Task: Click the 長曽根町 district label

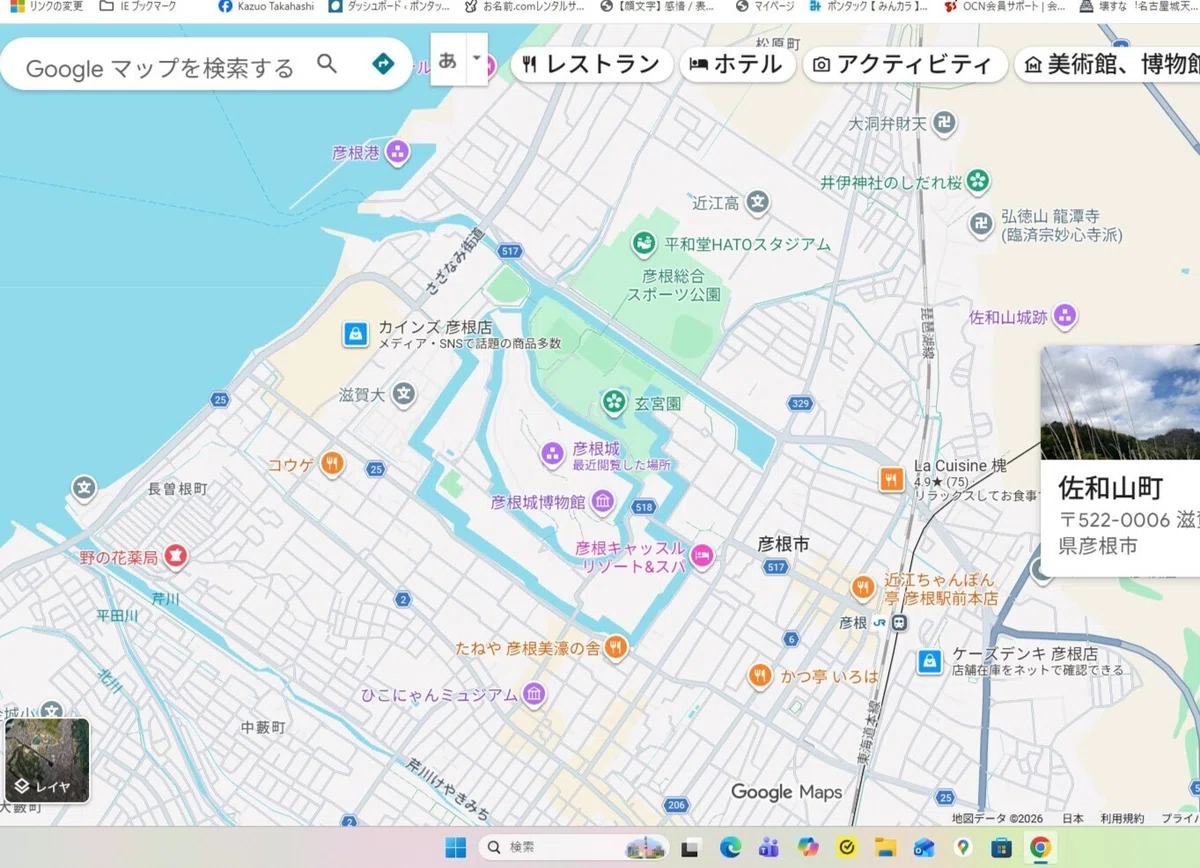Action: click(177, 489)
